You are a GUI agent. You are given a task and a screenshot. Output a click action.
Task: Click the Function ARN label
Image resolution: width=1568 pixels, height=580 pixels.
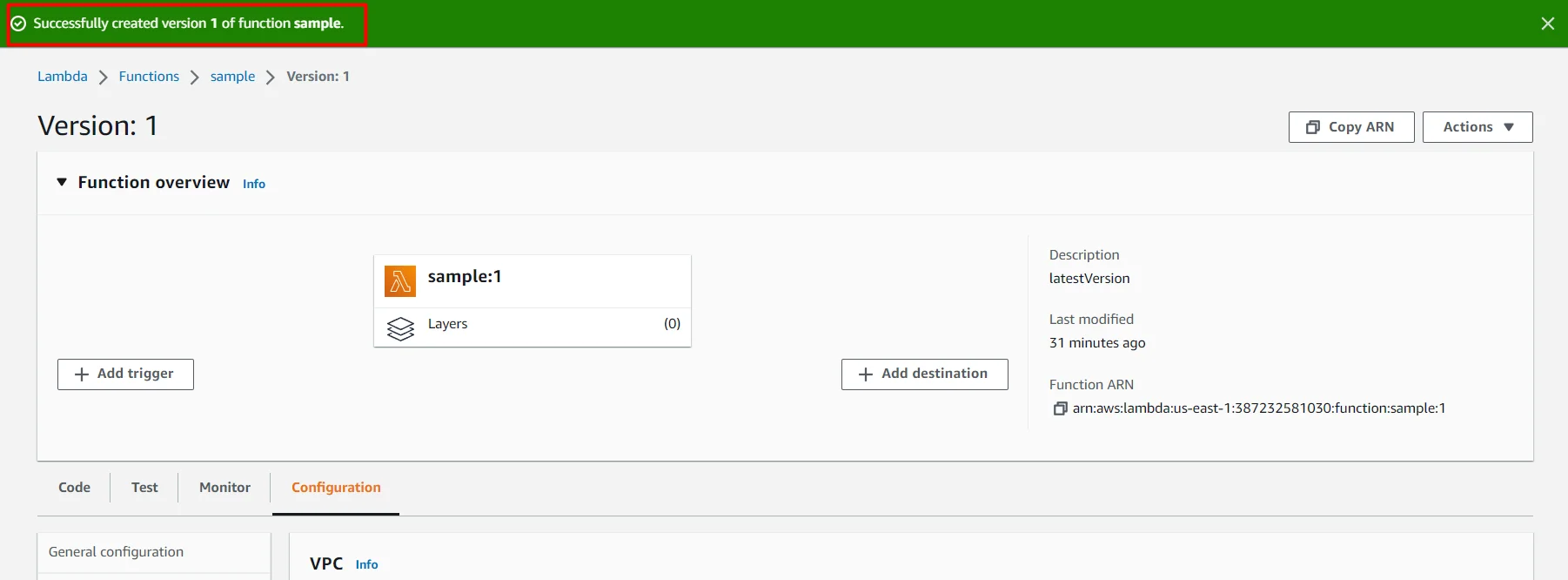(x=1091, y=385)
